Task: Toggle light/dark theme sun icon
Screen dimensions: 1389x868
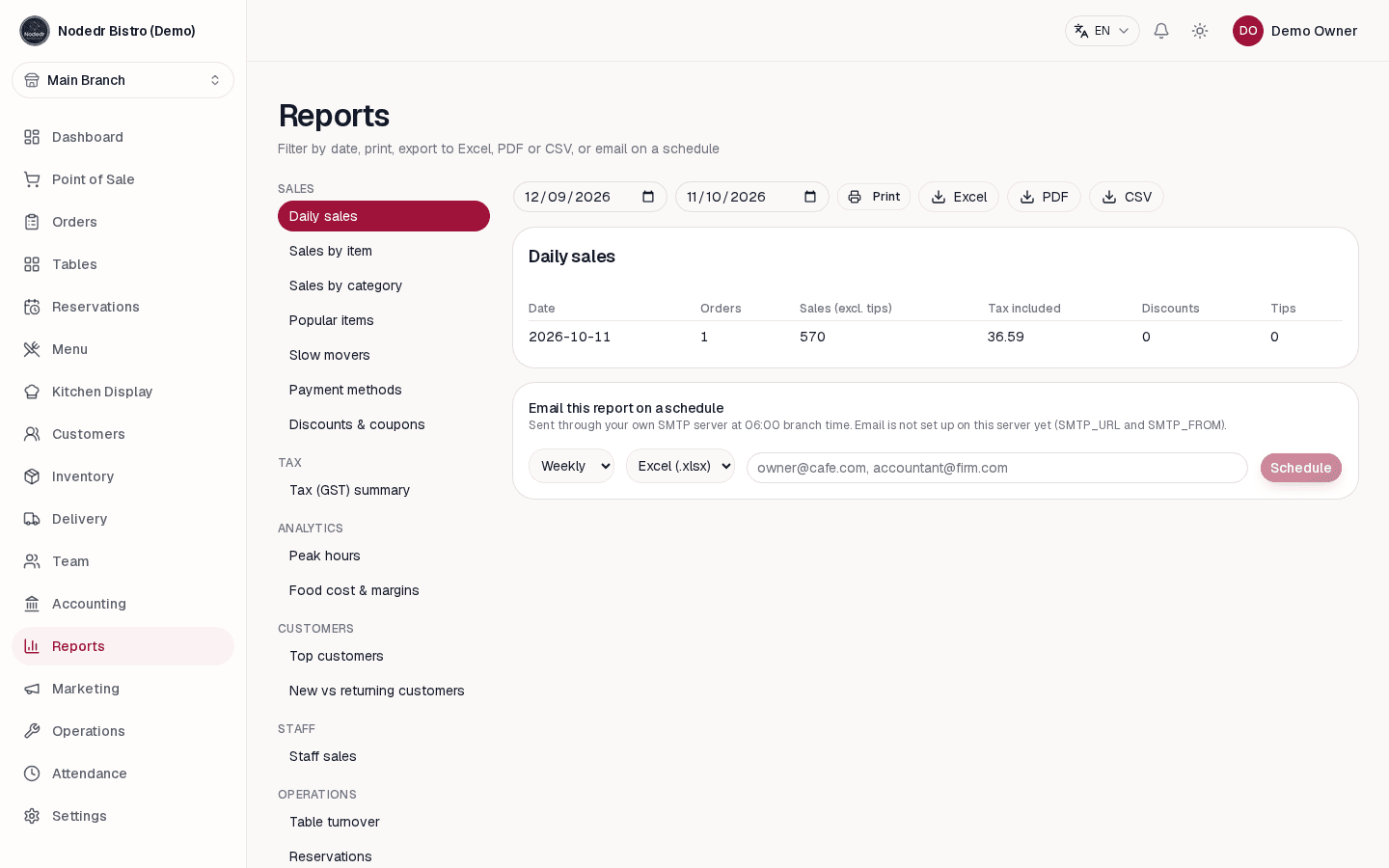Action: [x=1200, y=31]
